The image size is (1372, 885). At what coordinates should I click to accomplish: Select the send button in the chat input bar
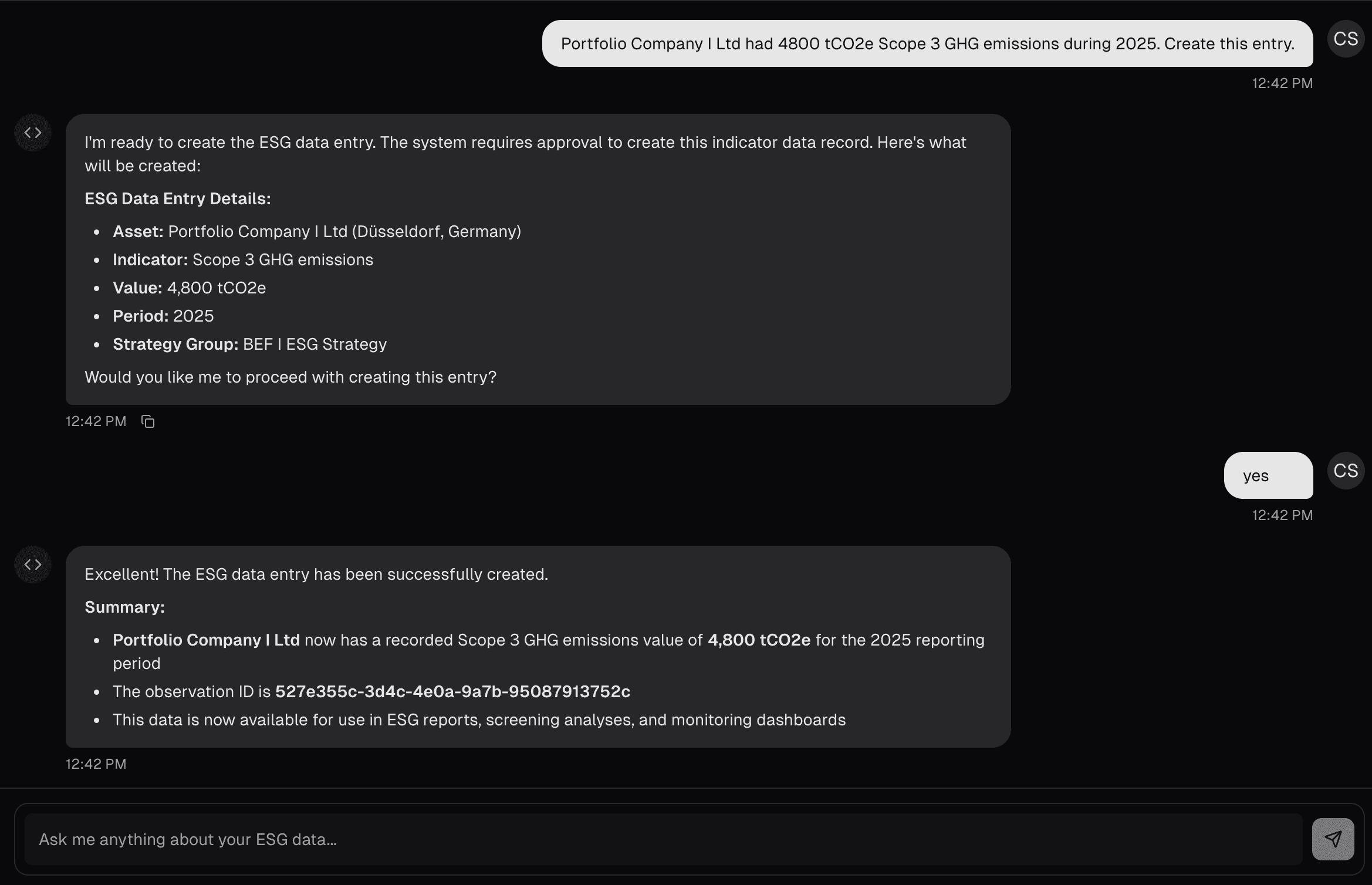click(1333, 839)
